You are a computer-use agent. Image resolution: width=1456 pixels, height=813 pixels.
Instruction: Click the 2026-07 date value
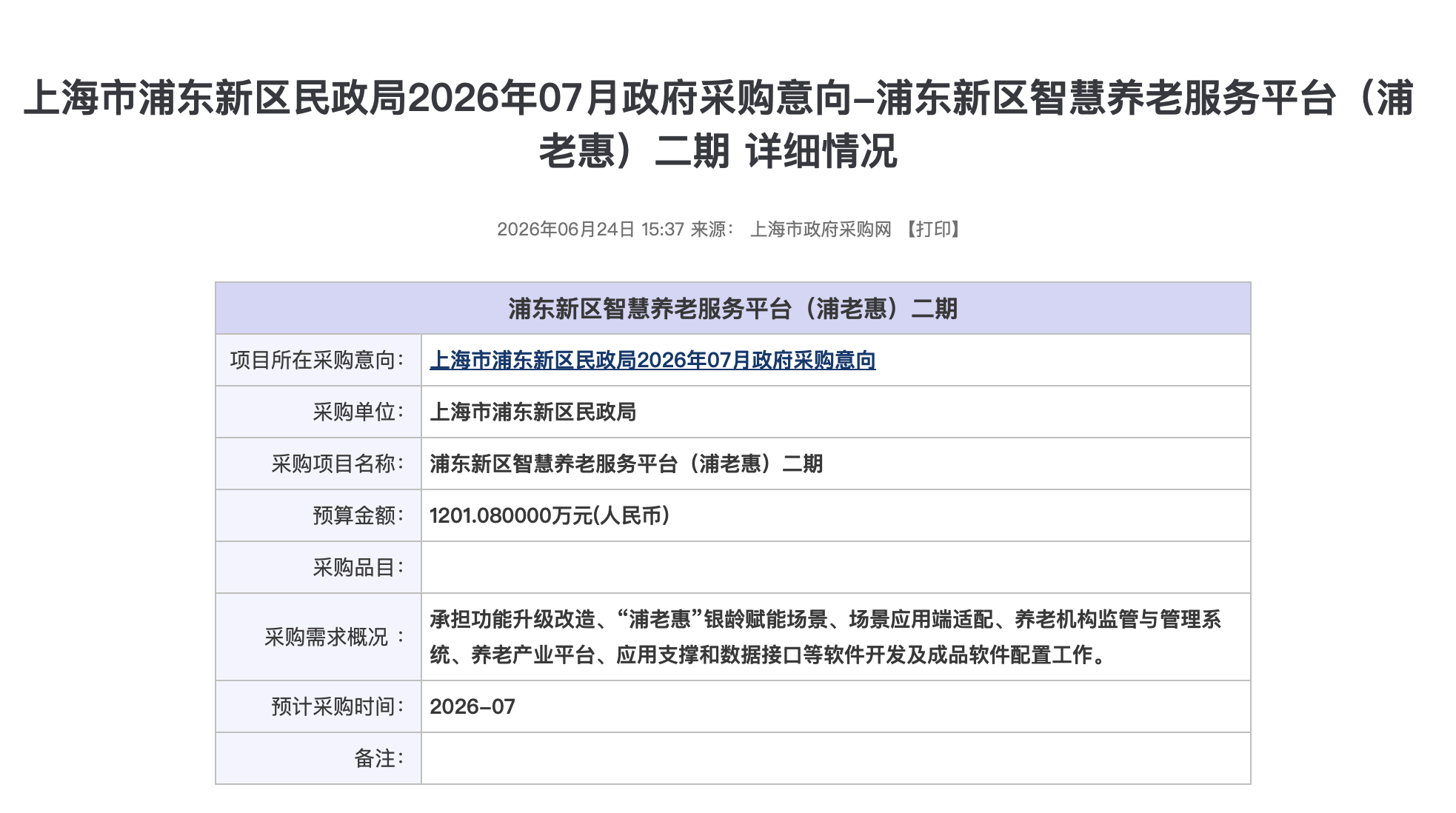[472, 706]
